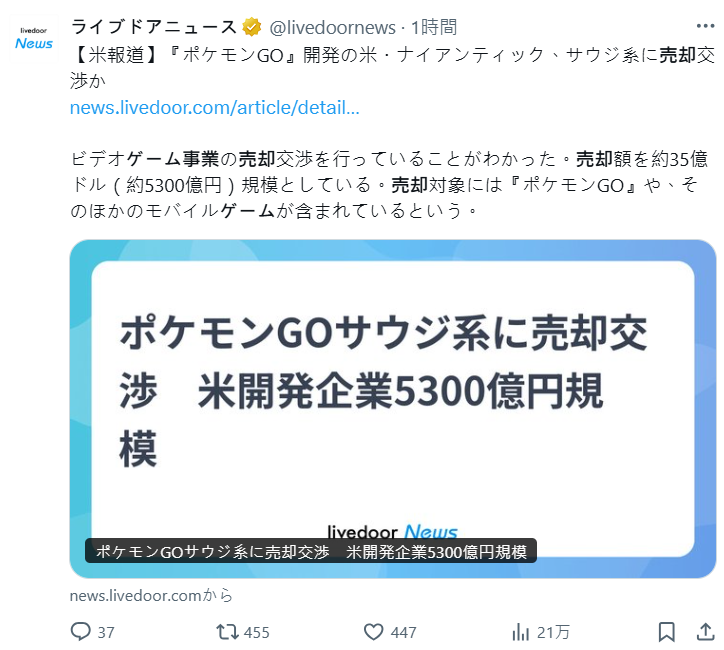Click the share upload icon
This screenshot has height=650, width=724.
pyautogui.click(x=705, y=632)
